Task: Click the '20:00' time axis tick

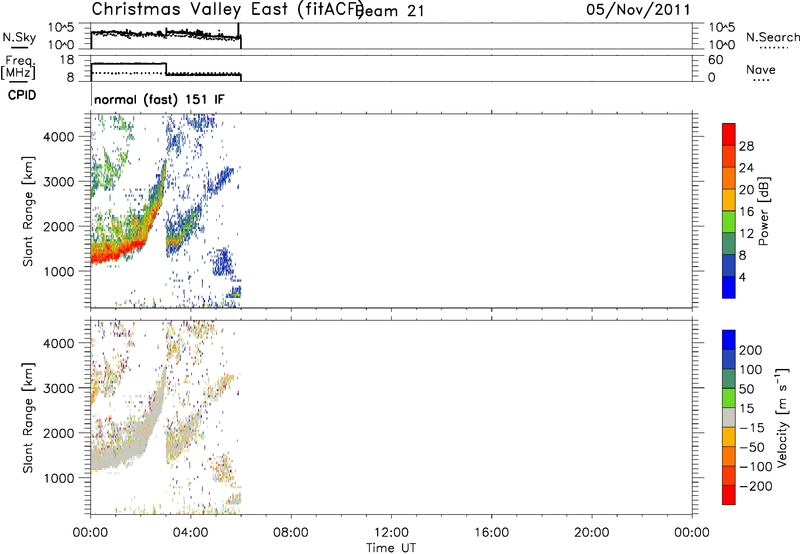Action: pos(592,533)
